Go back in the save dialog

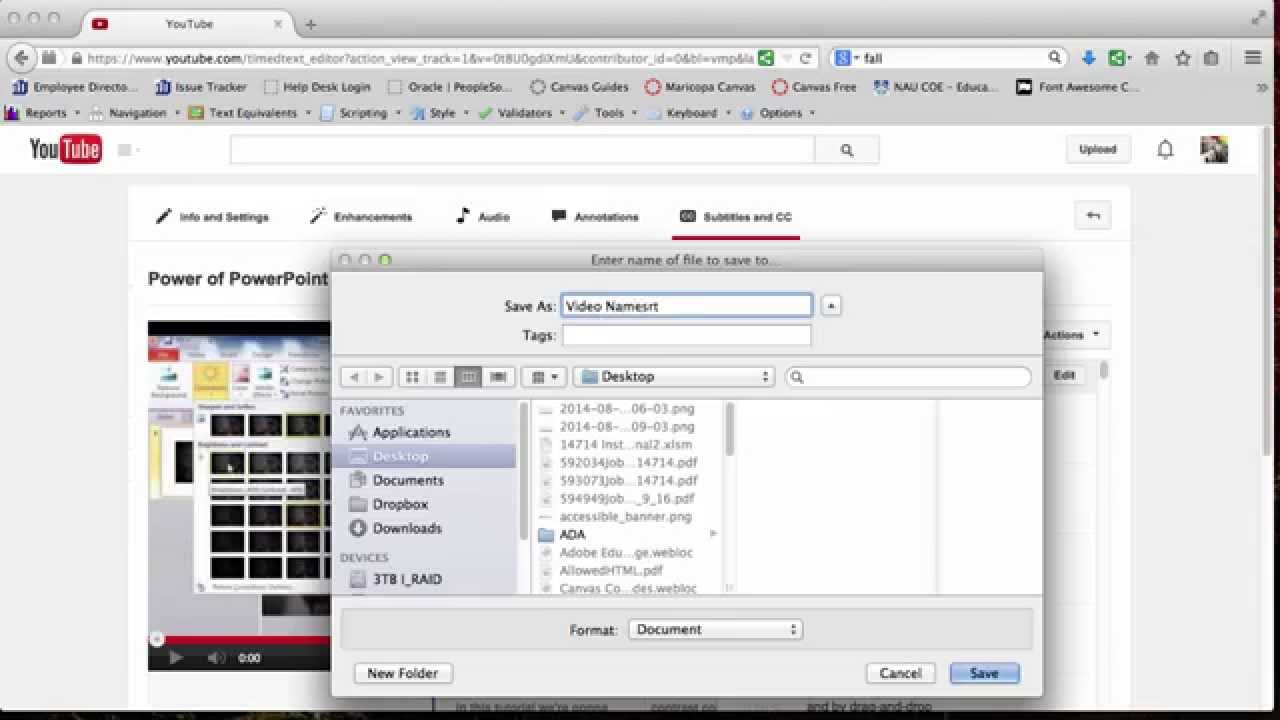tap(353, 377)
